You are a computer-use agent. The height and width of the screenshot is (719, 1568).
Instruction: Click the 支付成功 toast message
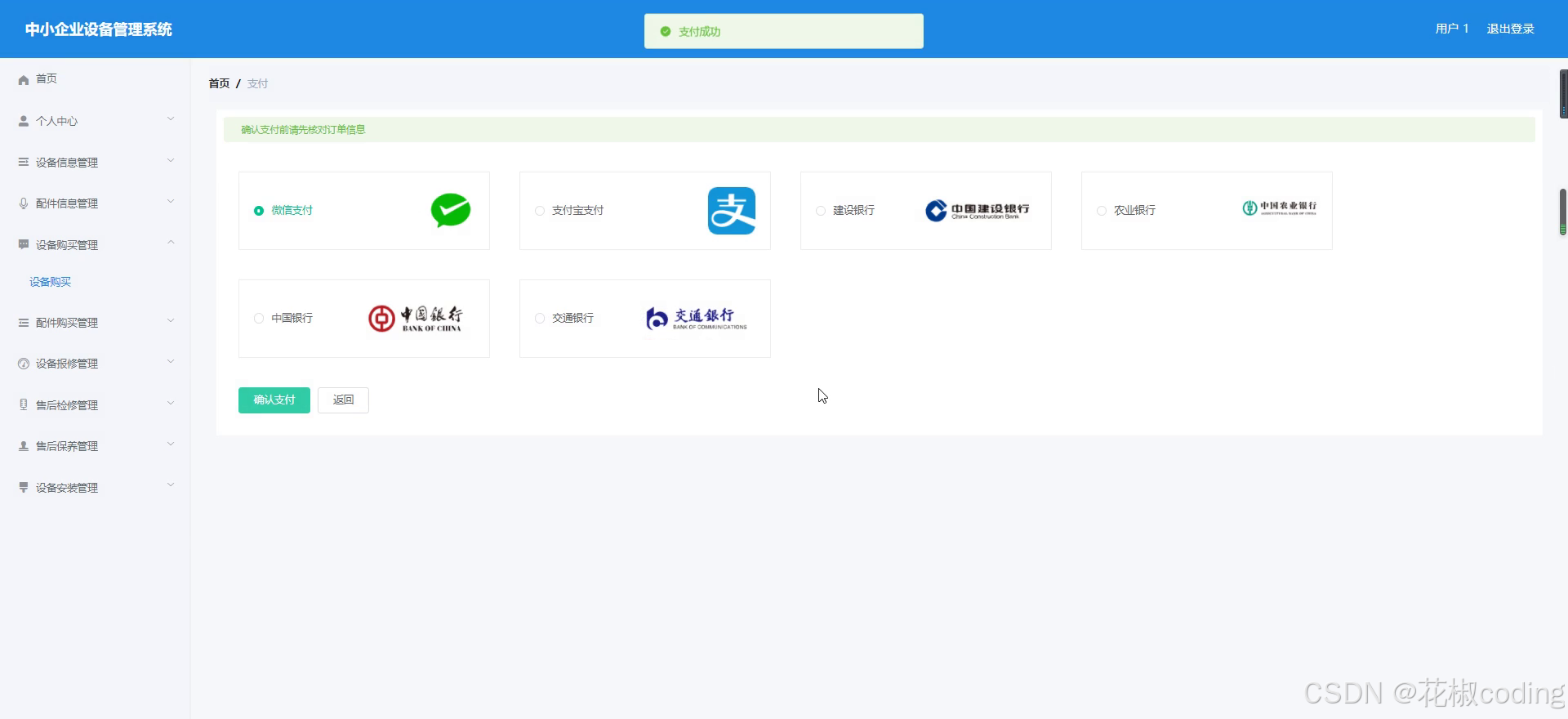(784, 31)
